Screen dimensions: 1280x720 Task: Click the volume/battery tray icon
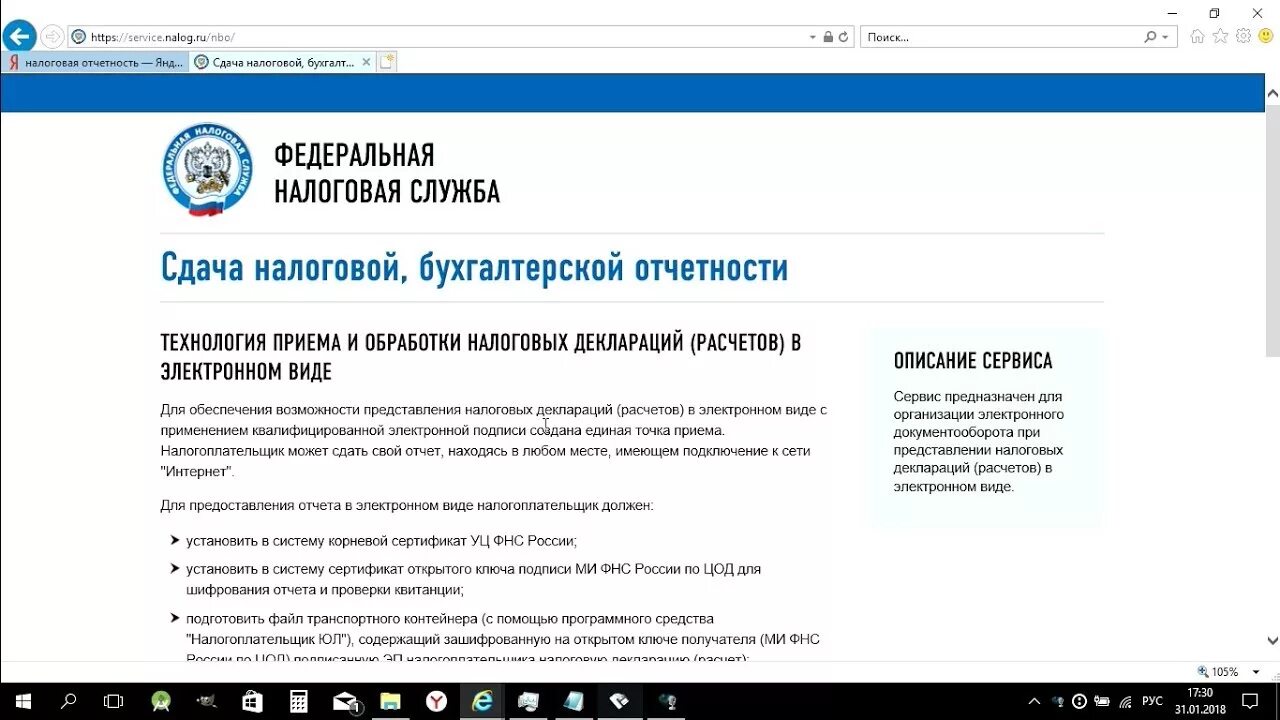[1103, 702]
